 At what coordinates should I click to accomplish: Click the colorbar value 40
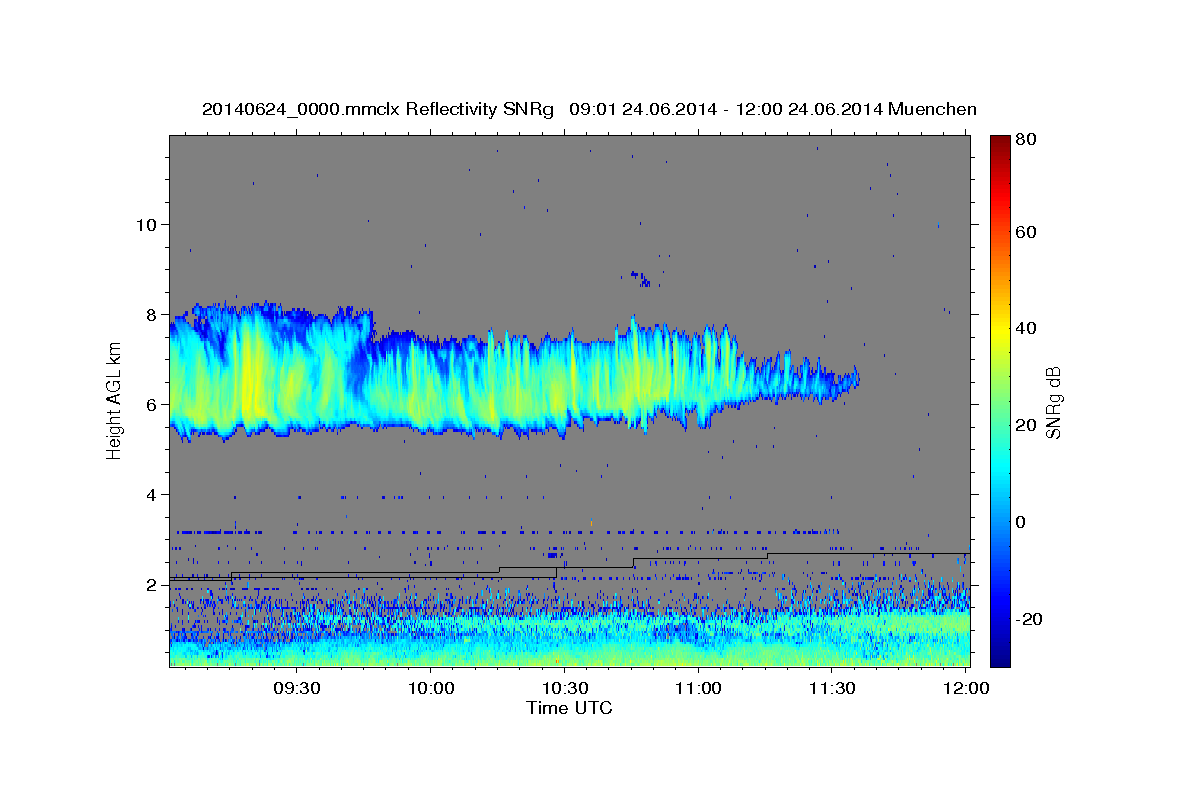pos(1026,328)
